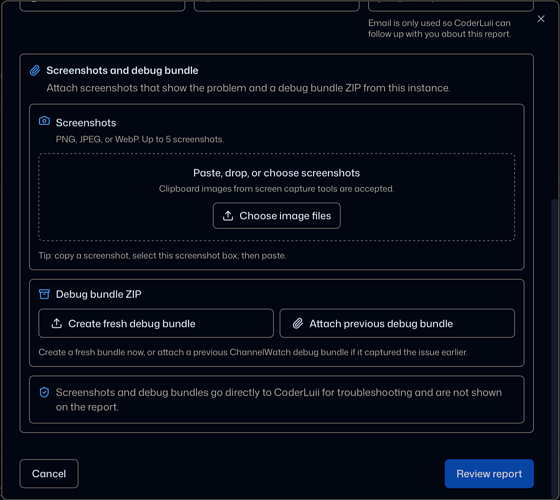This screenshot has height=500, width=560.
Task: Focus the email field above the CoderLuii note
Action: coord(451,6)
